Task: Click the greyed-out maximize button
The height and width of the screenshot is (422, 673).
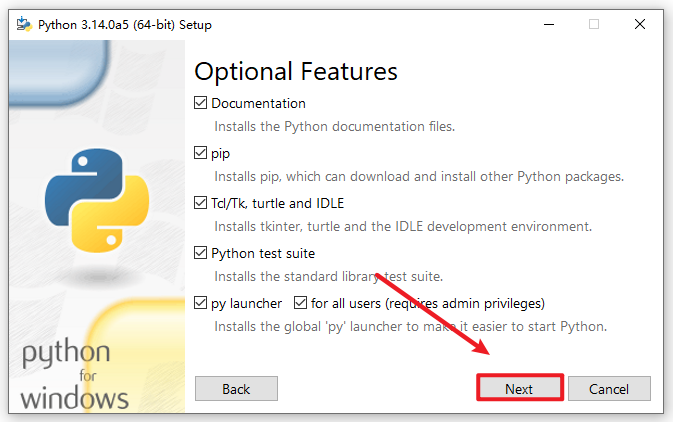Action: [593, 24]
